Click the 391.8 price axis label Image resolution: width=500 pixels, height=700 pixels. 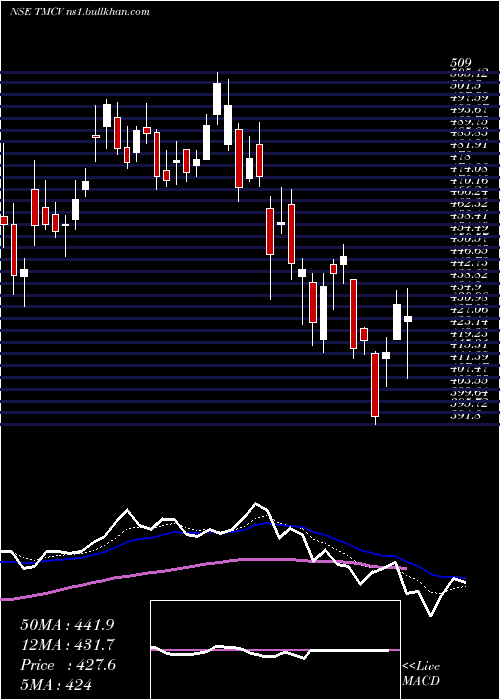[465, 417]
